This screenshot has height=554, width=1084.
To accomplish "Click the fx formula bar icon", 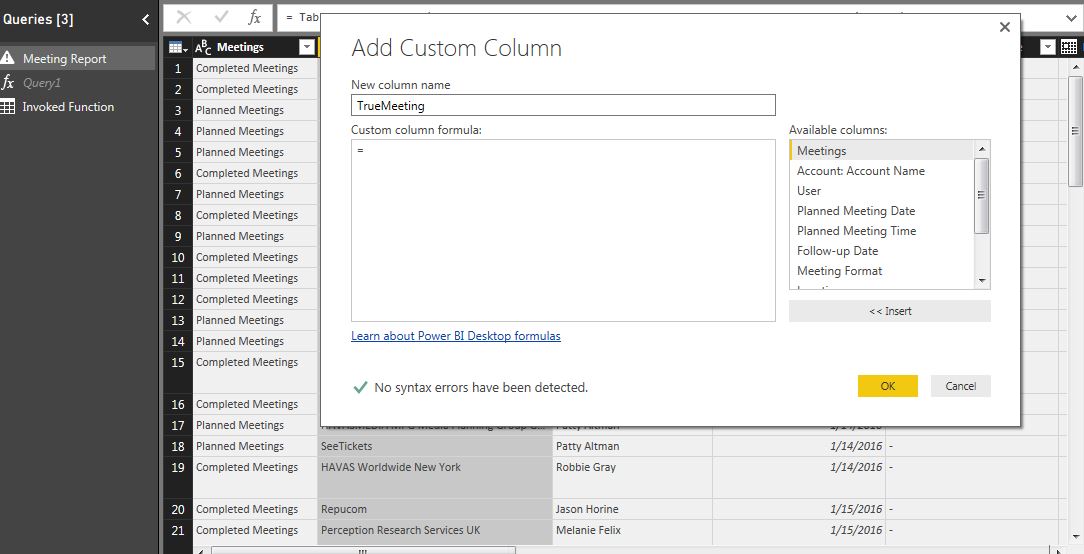I will click(x=254, y=17).
